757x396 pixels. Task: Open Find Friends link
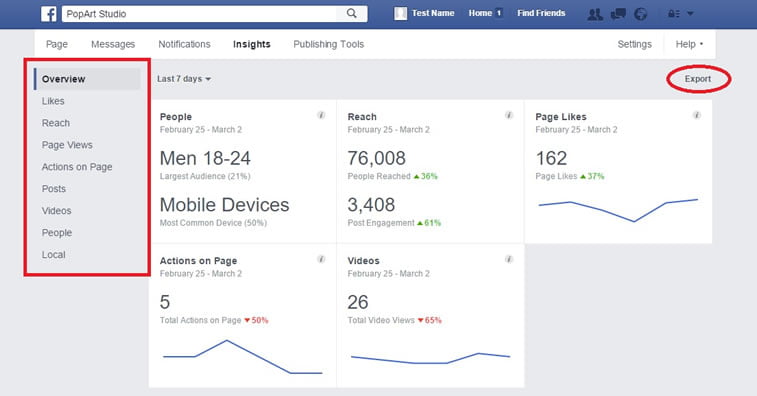click(x=541, y=14)
